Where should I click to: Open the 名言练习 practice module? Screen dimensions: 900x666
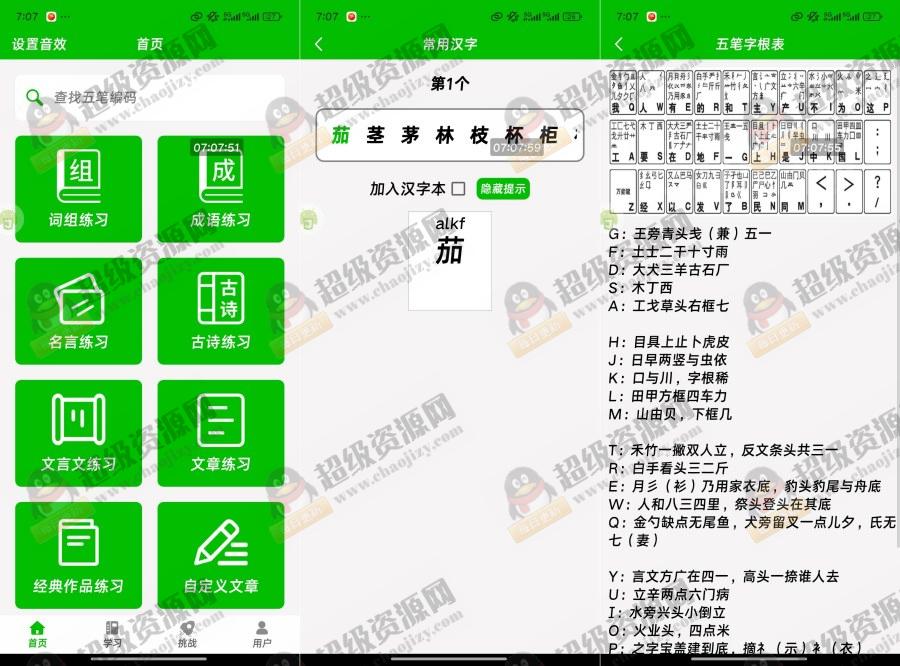click(79, 310)
